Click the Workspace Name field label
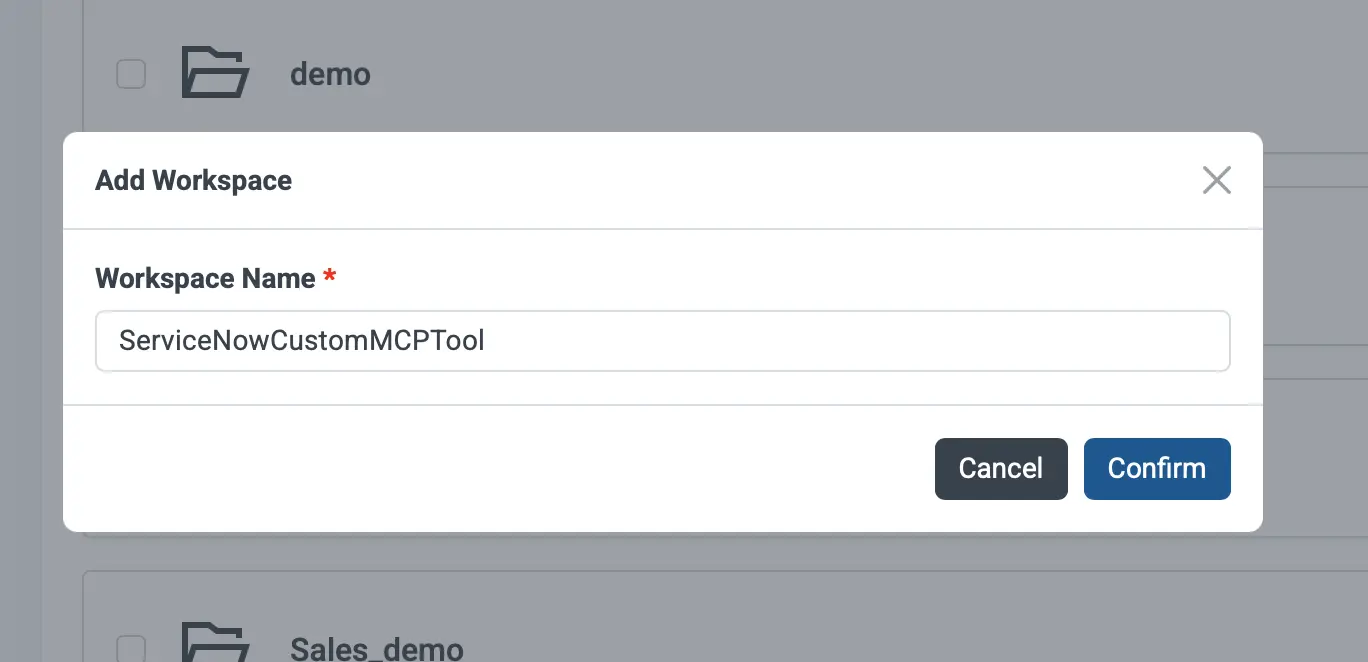 pyautogui.click(x=205, y=278)
